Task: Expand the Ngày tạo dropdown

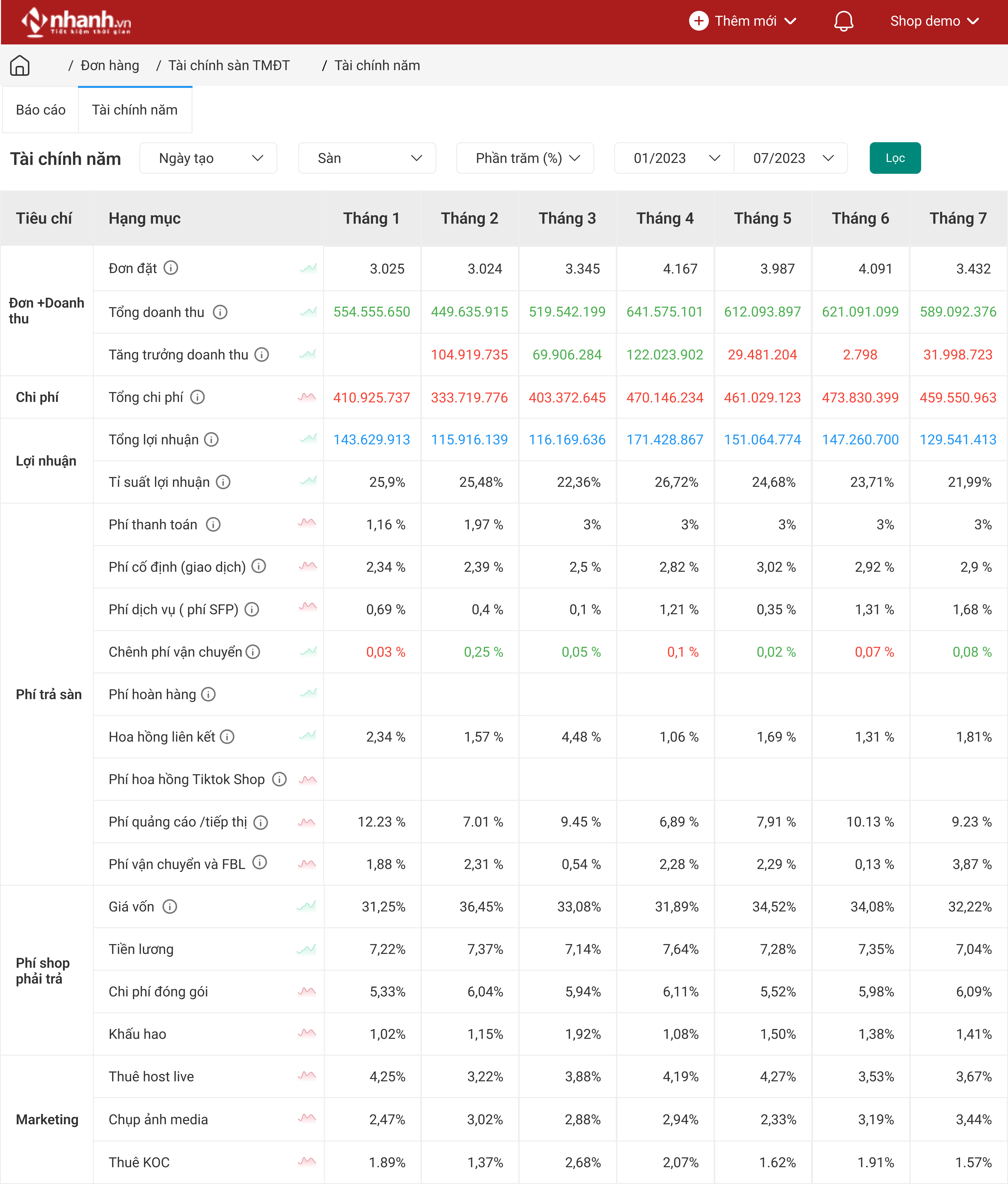Action: pos(209,158)
